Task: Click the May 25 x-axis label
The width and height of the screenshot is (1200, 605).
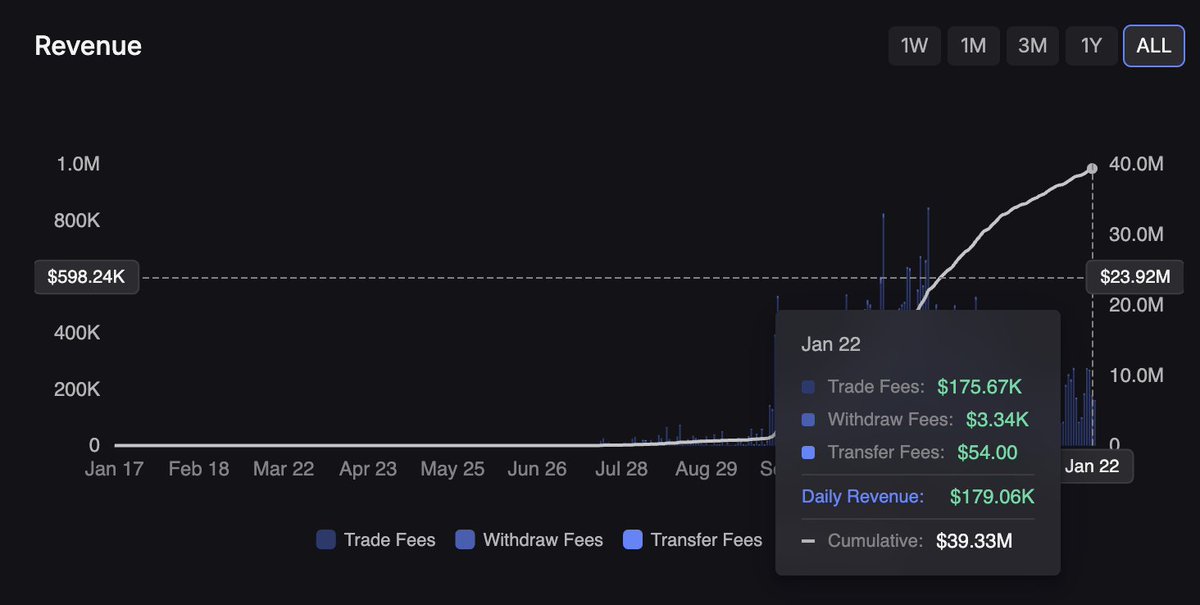Action: (x=452, y=469)
